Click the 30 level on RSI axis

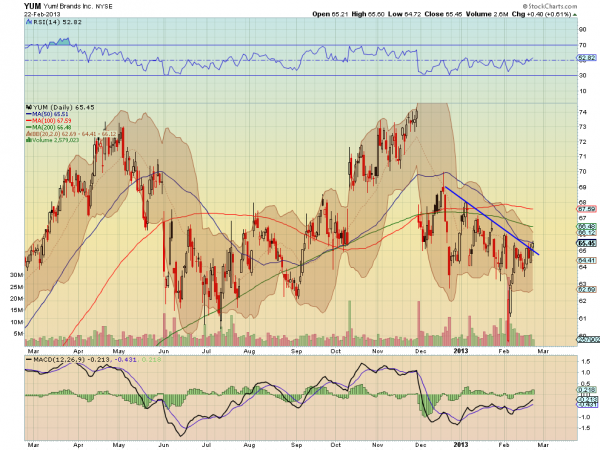(582, 75)
